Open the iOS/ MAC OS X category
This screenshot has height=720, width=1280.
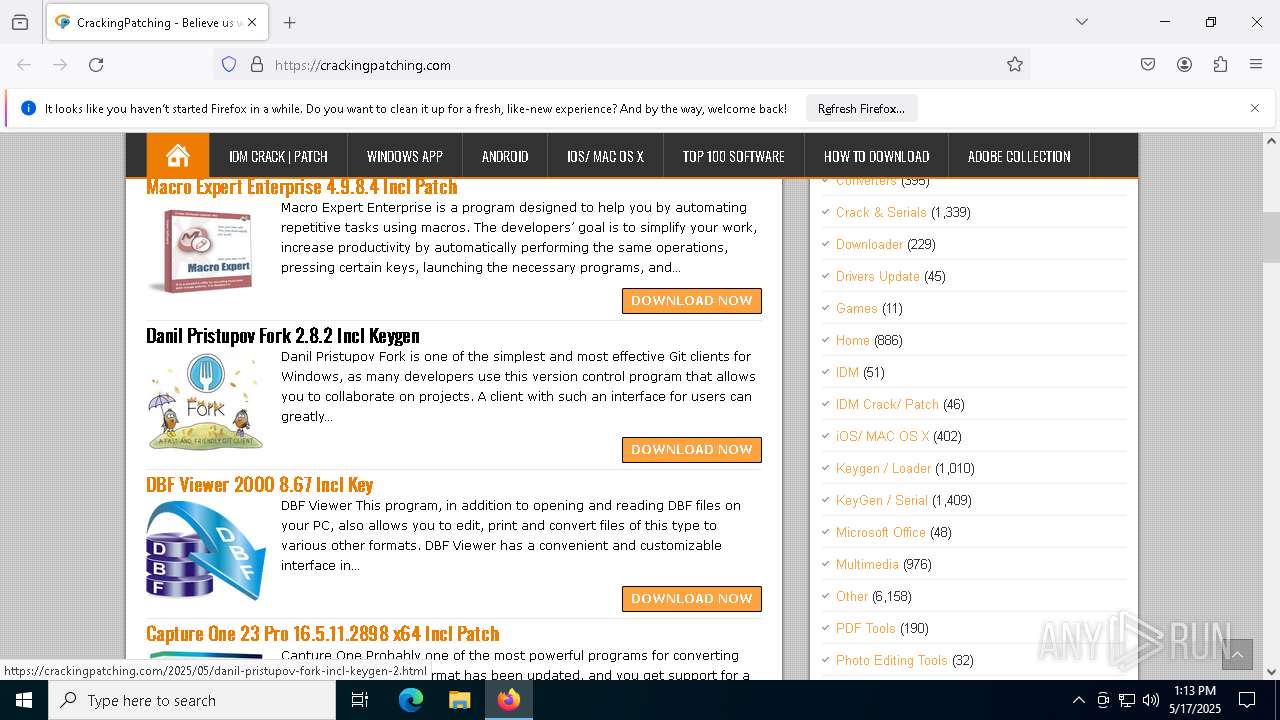coord(882,436)
